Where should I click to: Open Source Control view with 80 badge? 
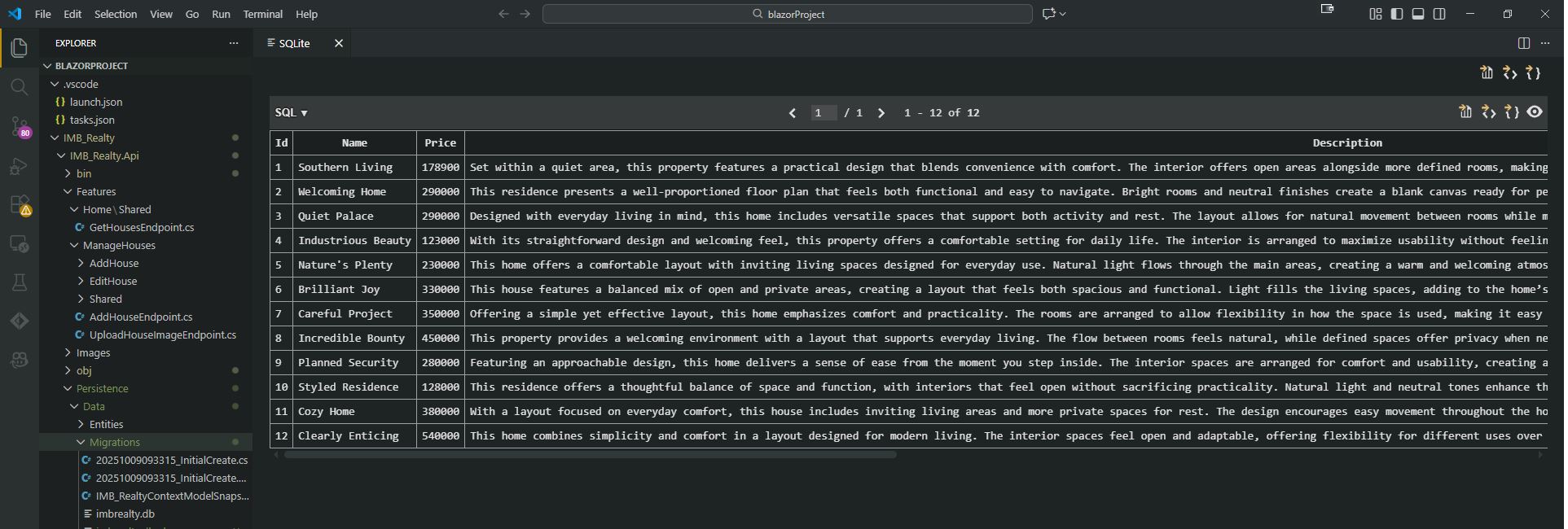pyautogui.click(x=20, y=126)
